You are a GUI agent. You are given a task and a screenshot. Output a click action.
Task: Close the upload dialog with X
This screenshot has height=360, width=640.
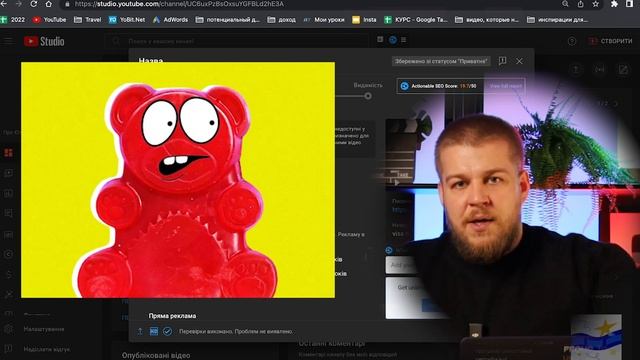(x=519, y=61)
